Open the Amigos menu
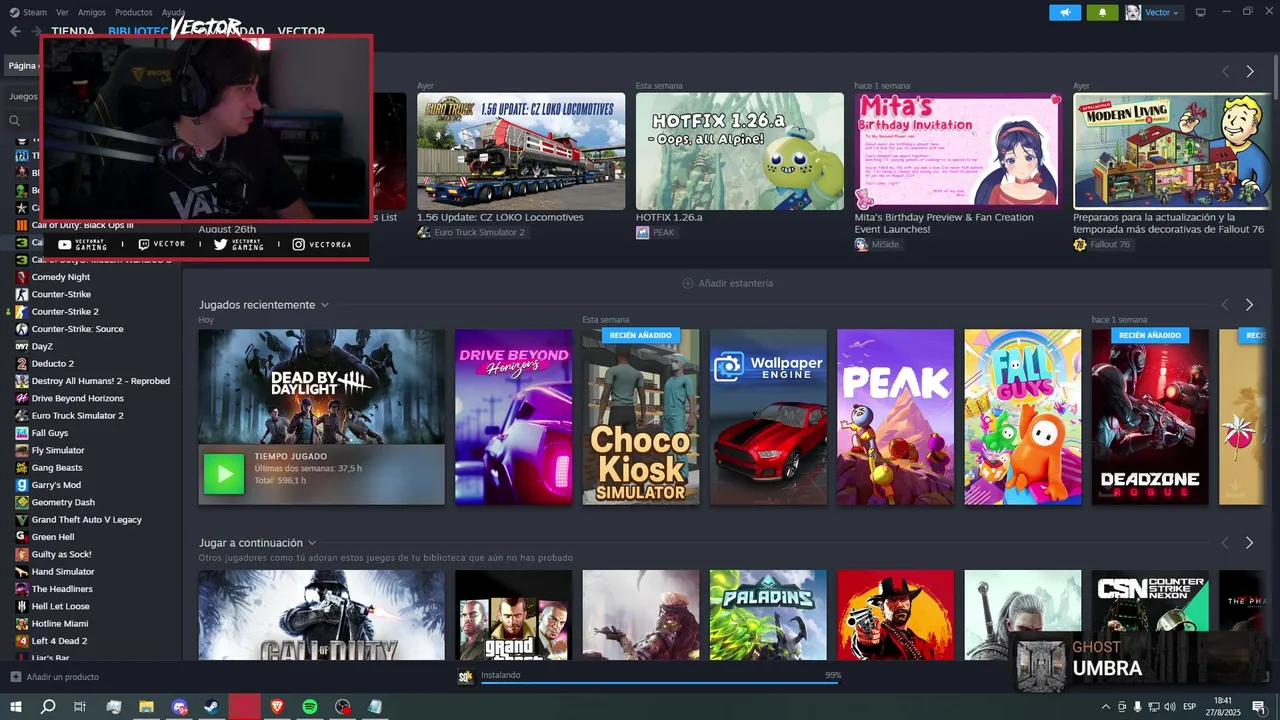The image size is (1280, 720). pos(92,12)
